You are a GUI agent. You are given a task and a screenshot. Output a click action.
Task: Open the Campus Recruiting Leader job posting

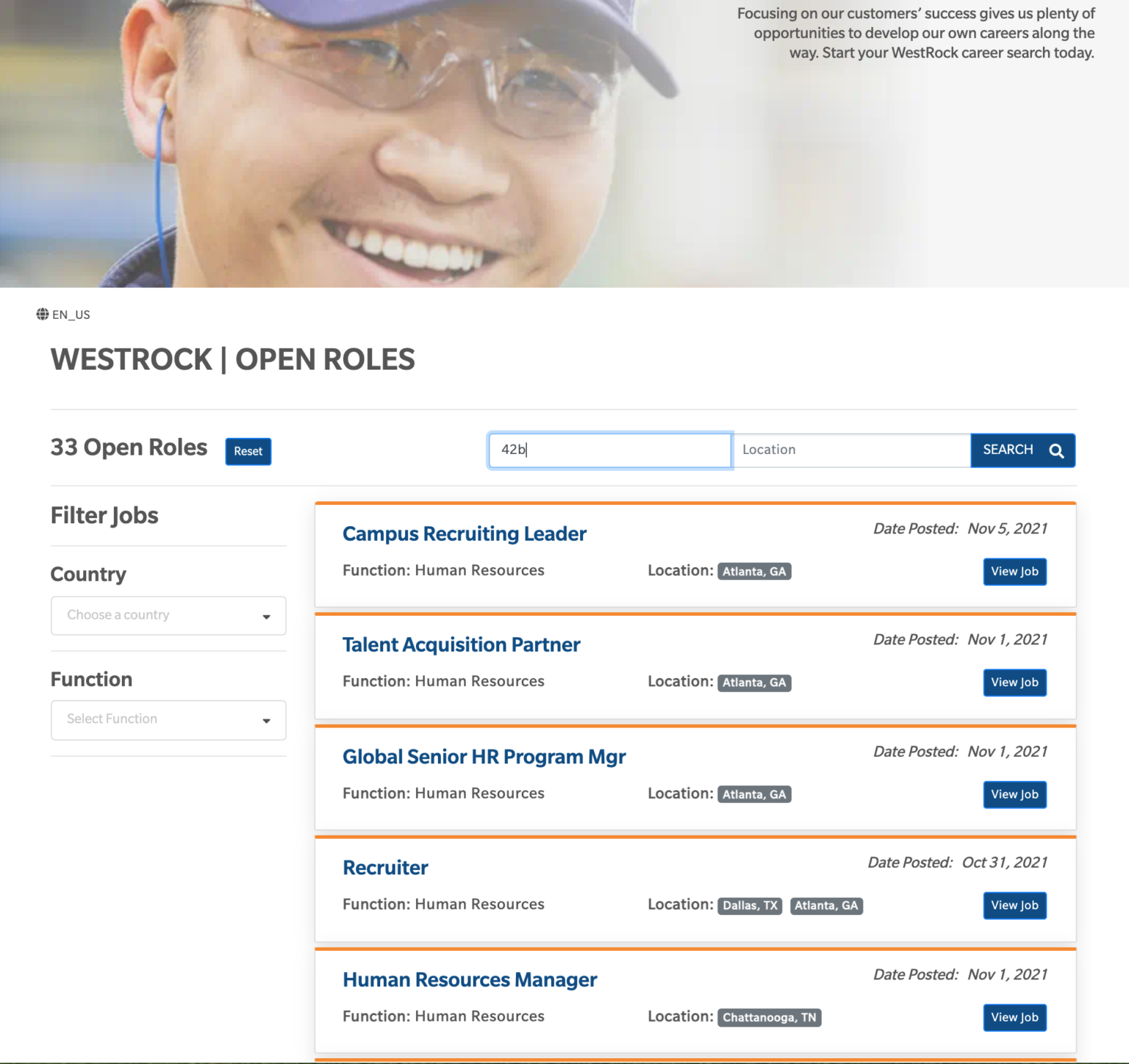pos(464,534)
